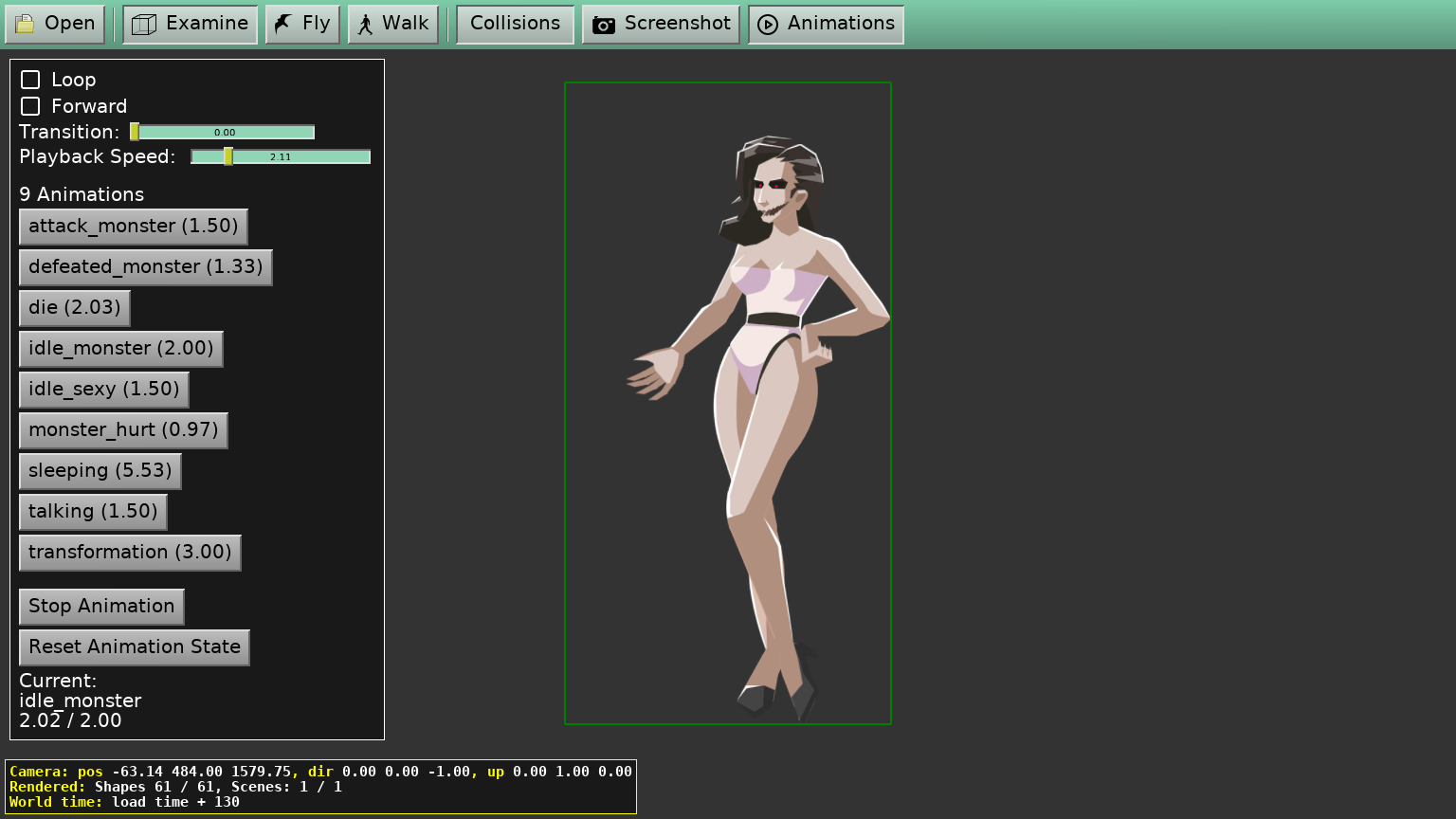Viewport: 1456px width, 819px height.
Task: Adjust the Transition slider
Action: (x=223, y=133)
